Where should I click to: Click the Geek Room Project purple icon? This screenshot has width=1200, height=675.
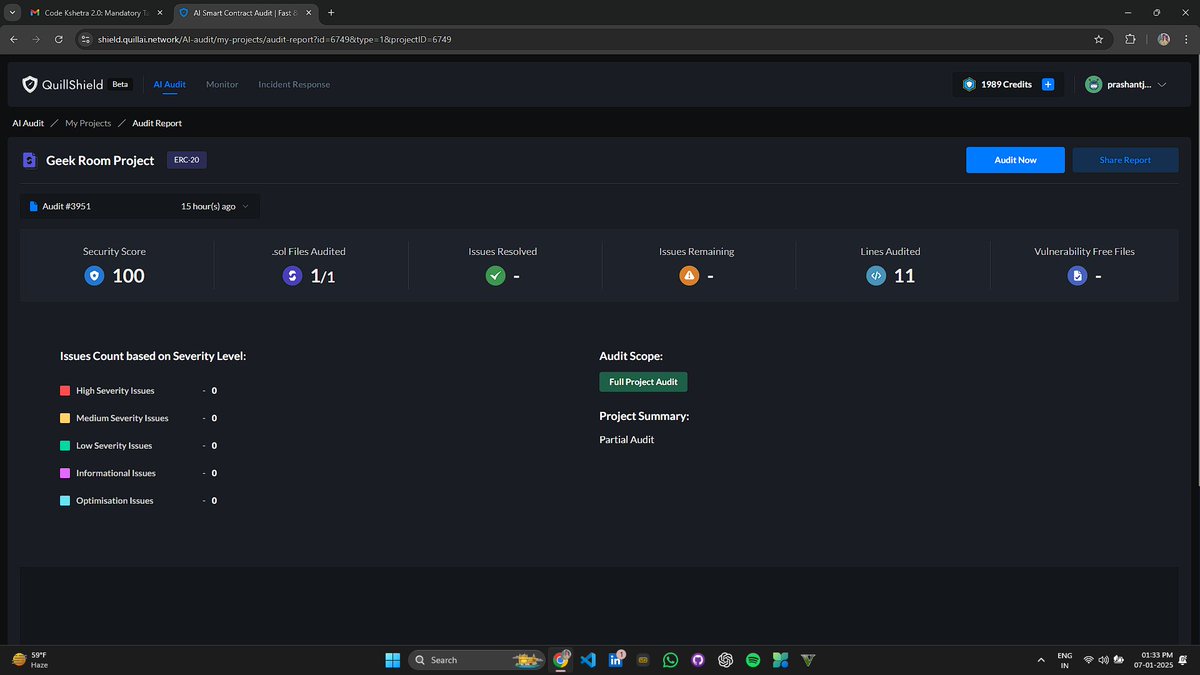[29, 160]
